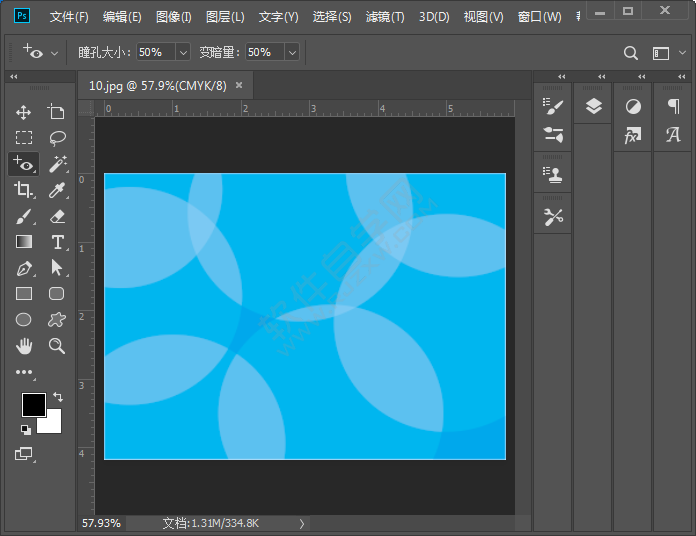Select the Gradient tool
The image size is (696, 536).
point(24,242)
